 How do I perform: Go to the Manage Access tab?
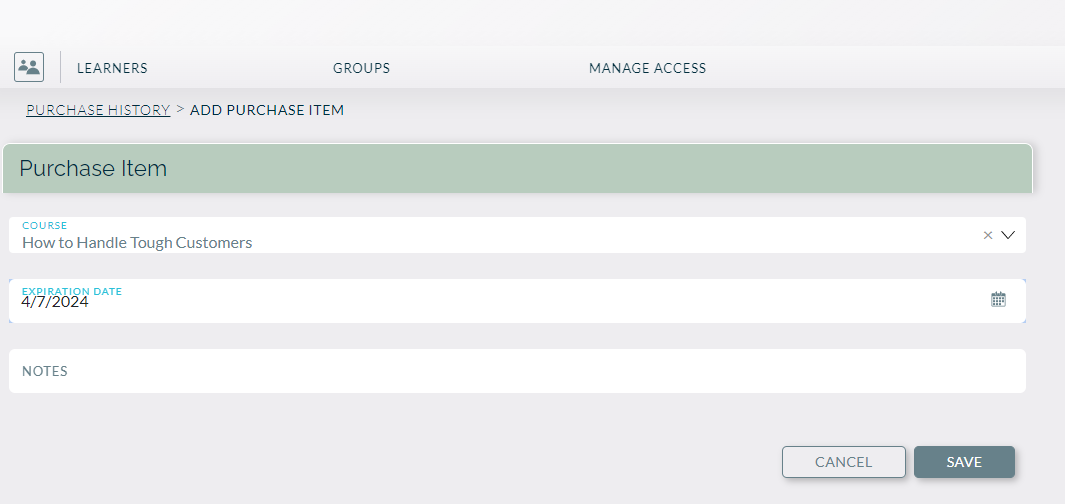[647, 68]
